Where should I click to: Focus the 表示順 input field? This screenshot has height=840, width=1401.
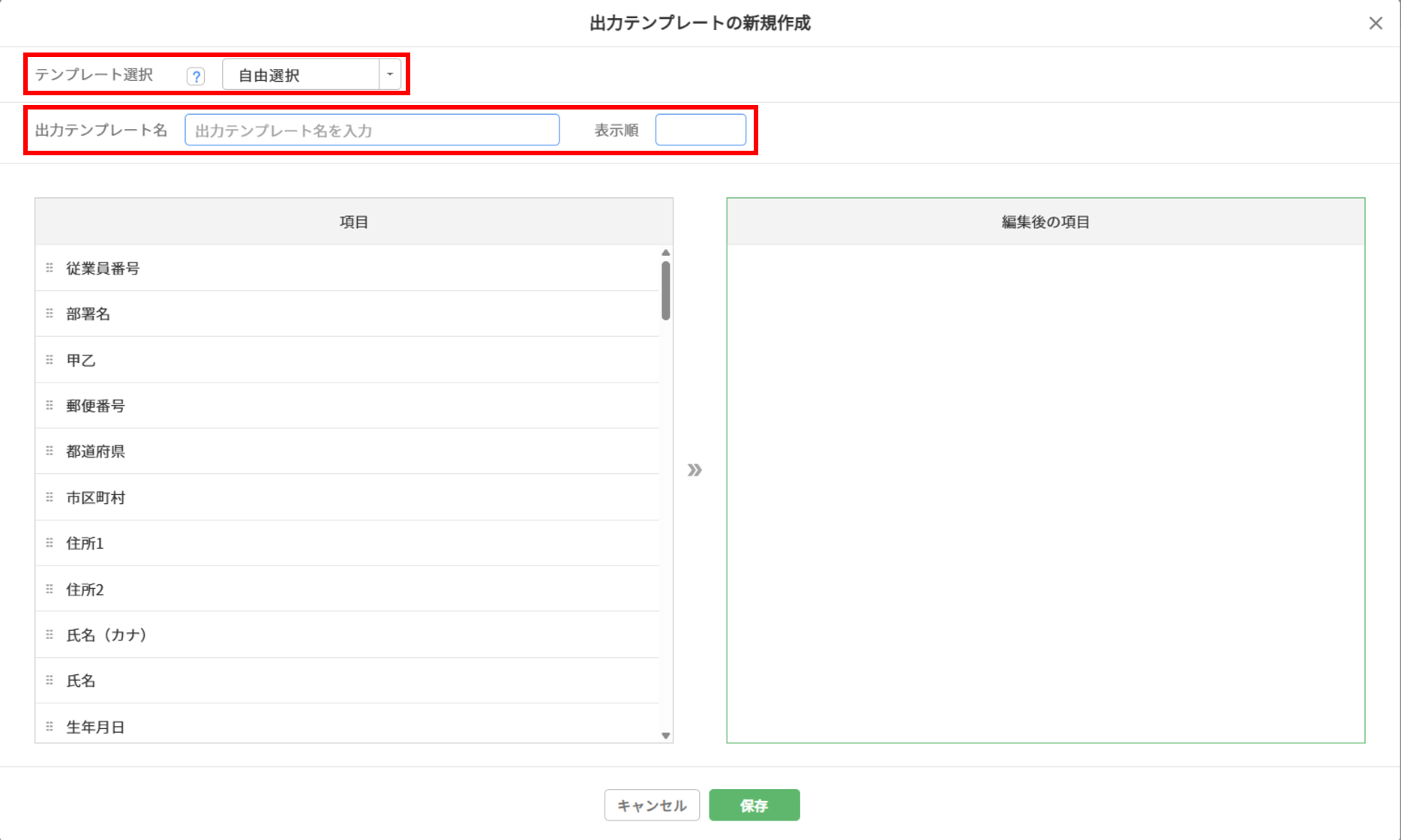pos(700,130)
